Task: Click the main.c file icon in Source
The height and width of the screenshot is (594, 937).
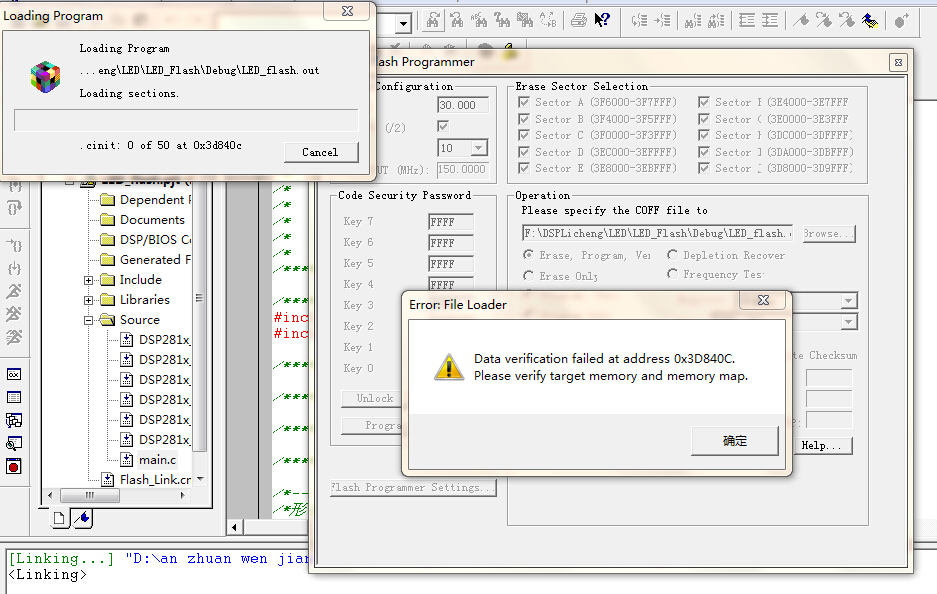Action: pyautogui.click(x=127, y=460)
